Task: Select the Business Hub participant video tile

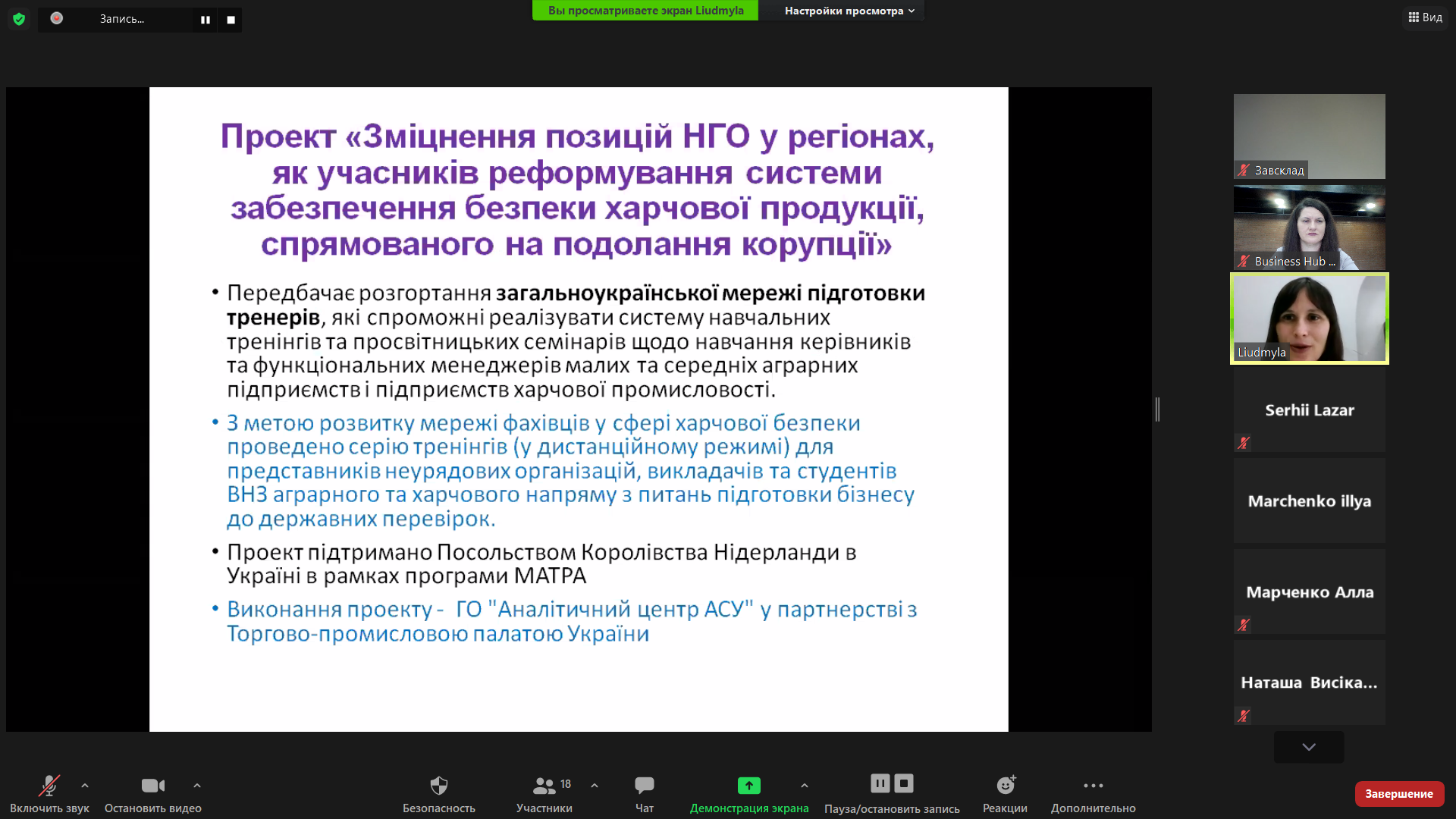Action: coord(1310,227)
